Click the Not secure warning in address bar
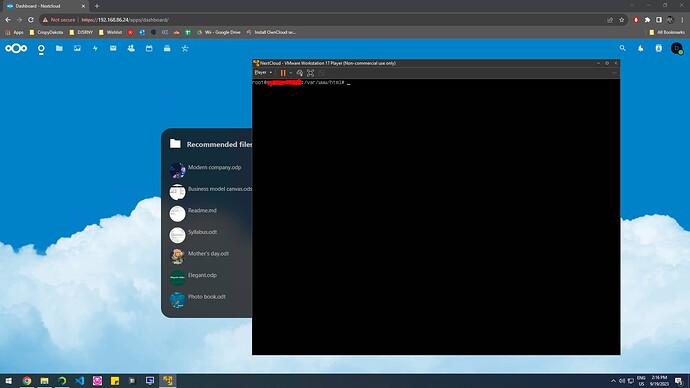The height and width of the screenshot is (388, 690). (x=59, y=20)
